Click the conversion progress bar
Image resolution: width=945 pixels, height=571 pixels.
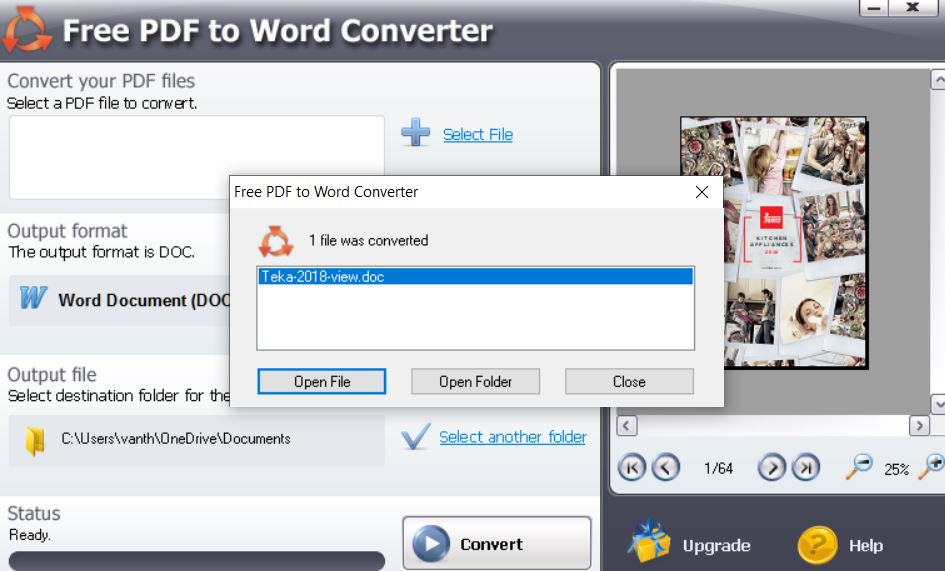(x=196, y=561)
